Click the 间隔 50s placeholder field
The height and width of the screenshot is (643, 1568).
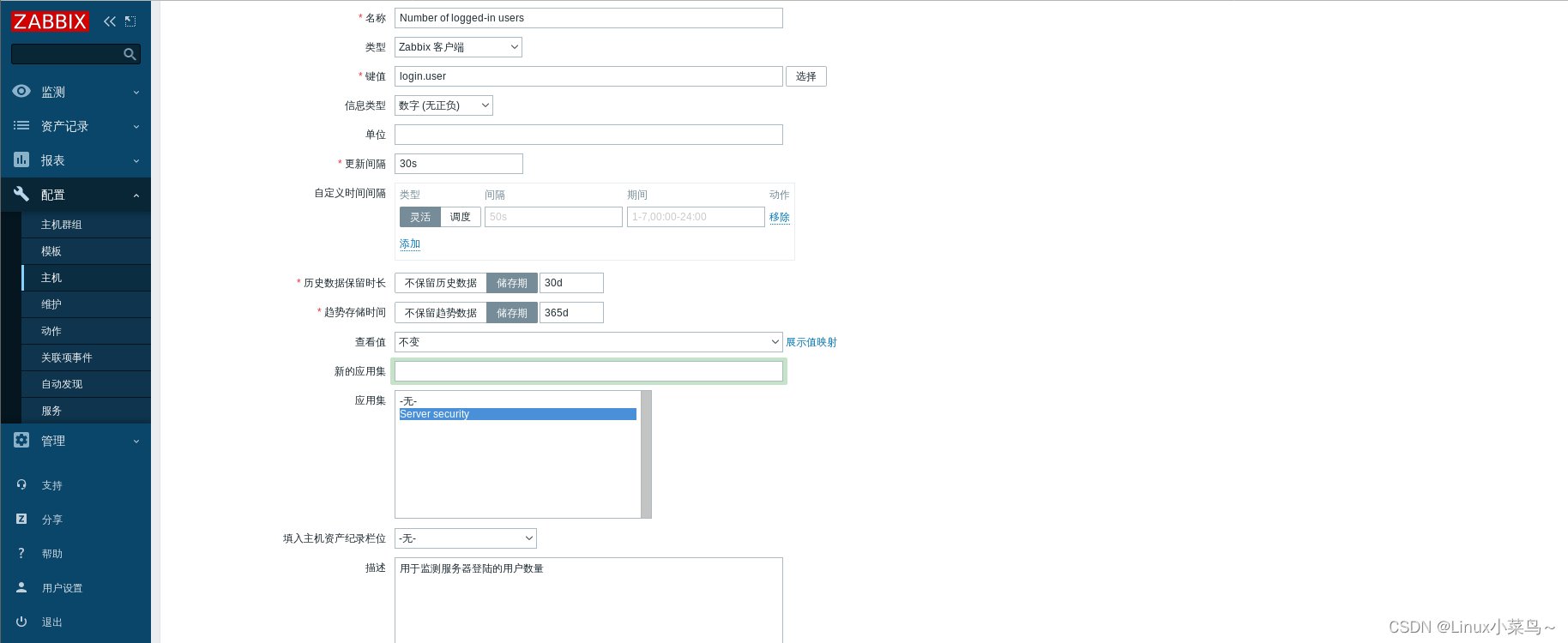[553, 217]
